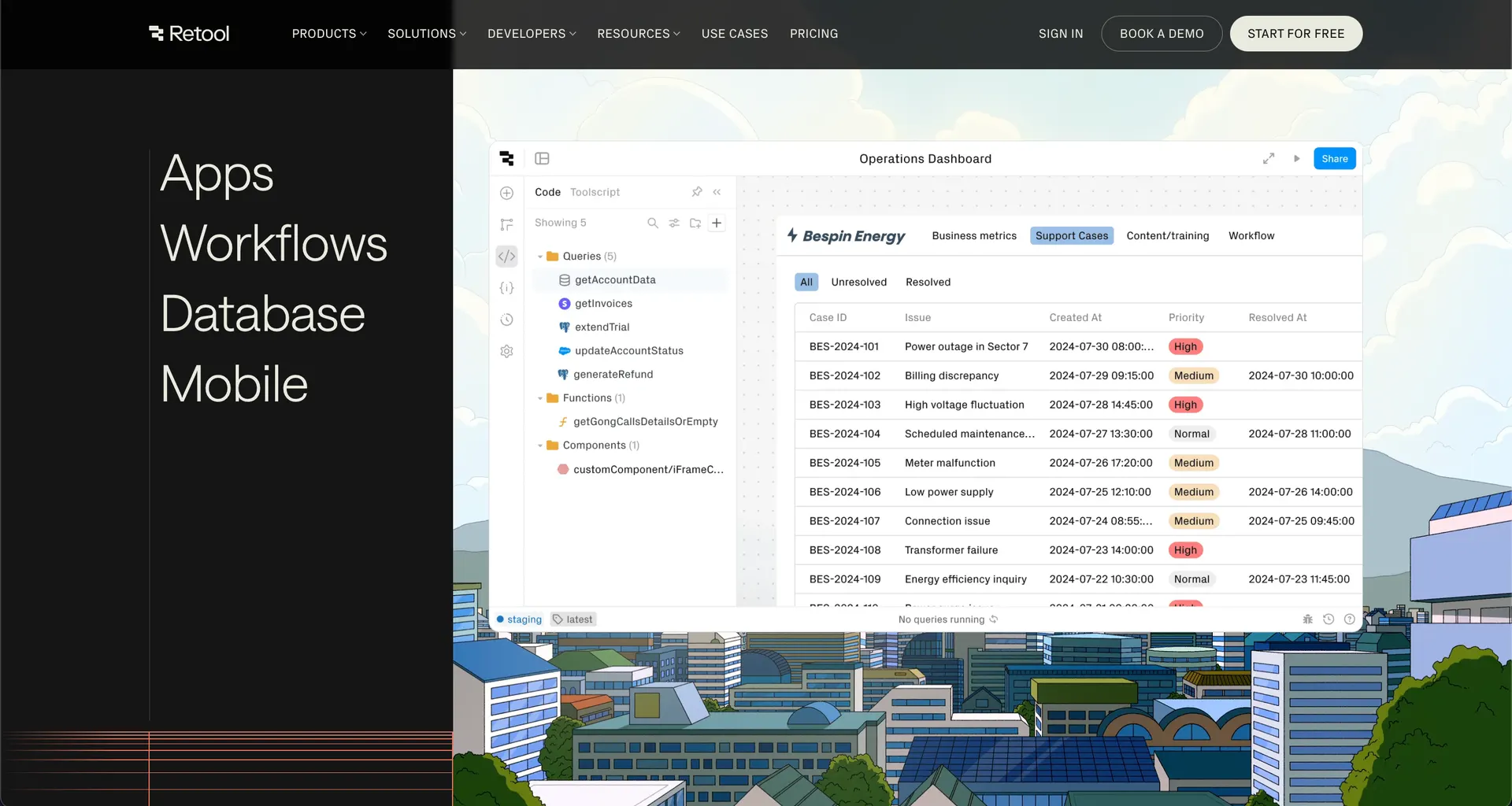
Task: Open the Resources dropdown menu
Action: 639,34
